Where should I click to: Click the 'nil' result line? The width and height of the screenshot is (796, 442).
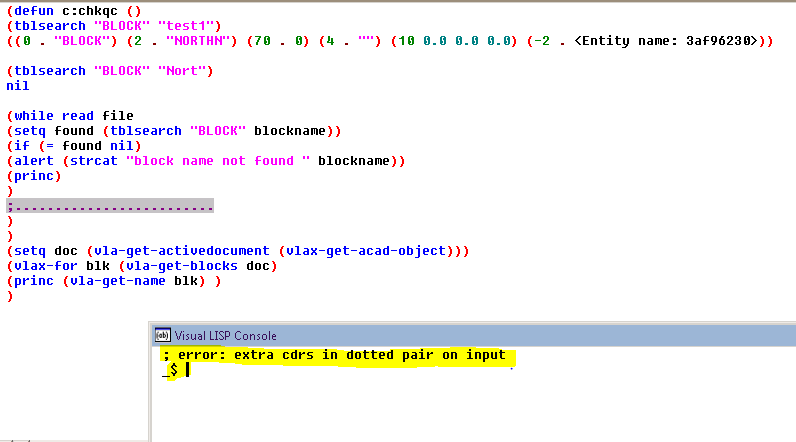18,86
